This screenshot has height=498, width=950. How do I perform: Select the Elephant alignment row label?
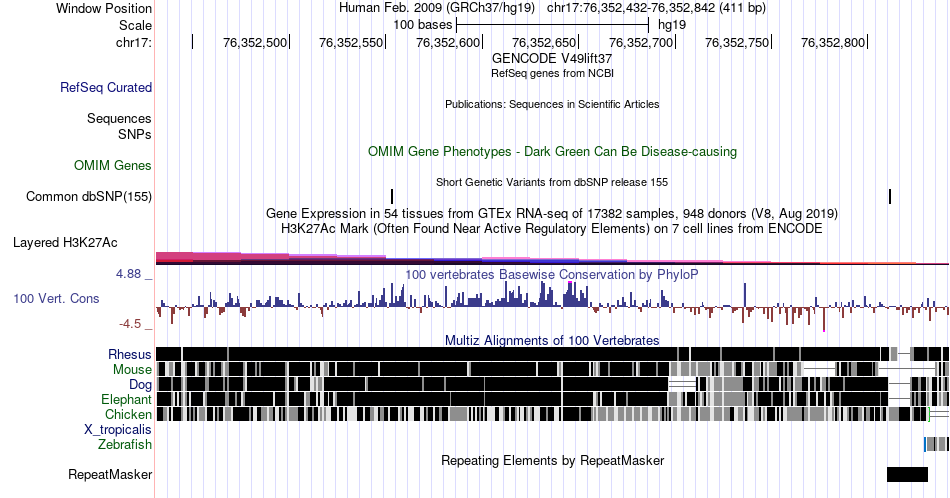click(127, 399)
